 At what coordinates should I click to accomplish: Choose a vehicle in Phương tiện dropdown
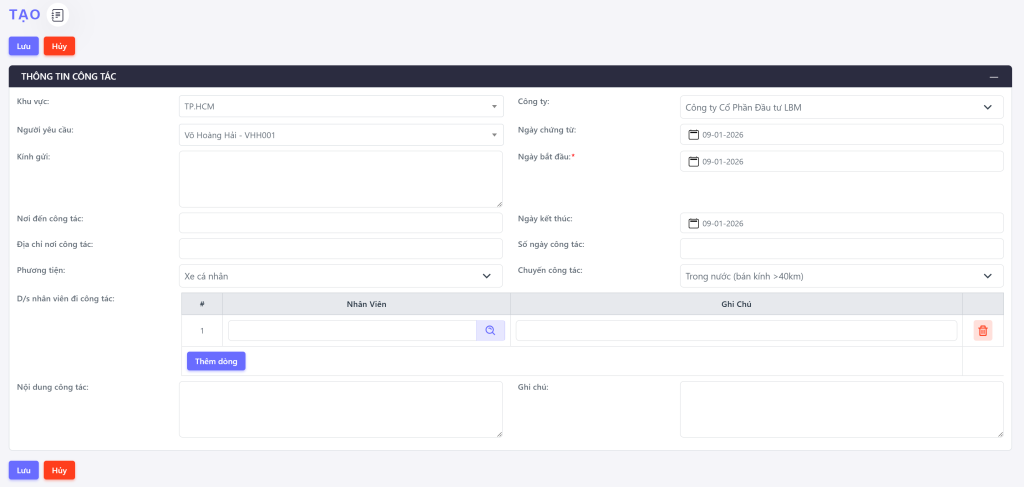pyautogui.click(x=340, y=276)
